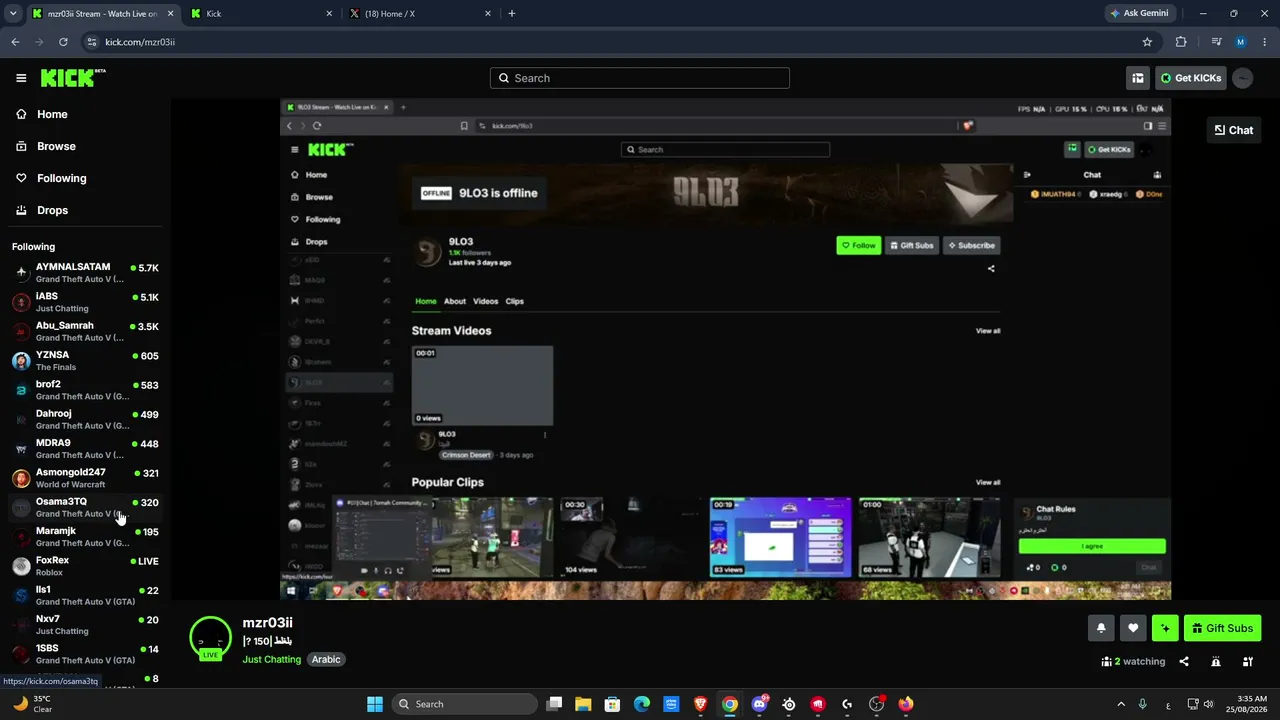Viewport: 1280px width, 720px height.
Task: Open Asmongold247 channel avatar
Action: point(21,478)
